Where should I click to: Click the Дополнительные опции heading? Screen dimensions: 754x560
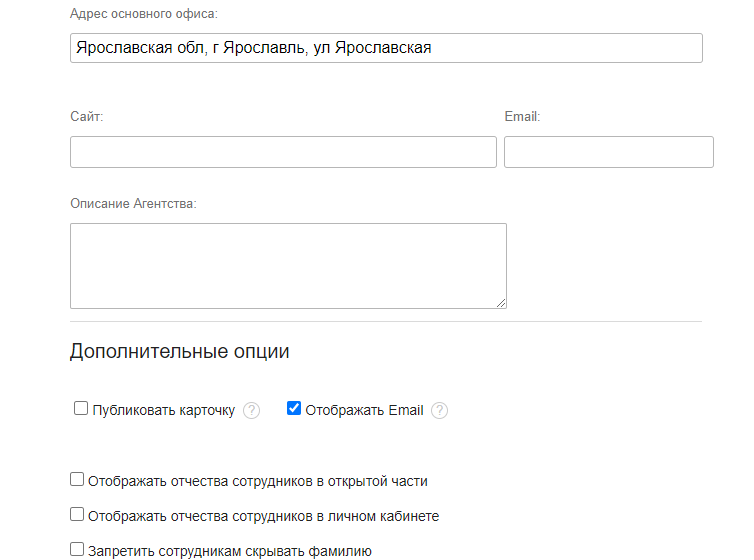[180, 352]
